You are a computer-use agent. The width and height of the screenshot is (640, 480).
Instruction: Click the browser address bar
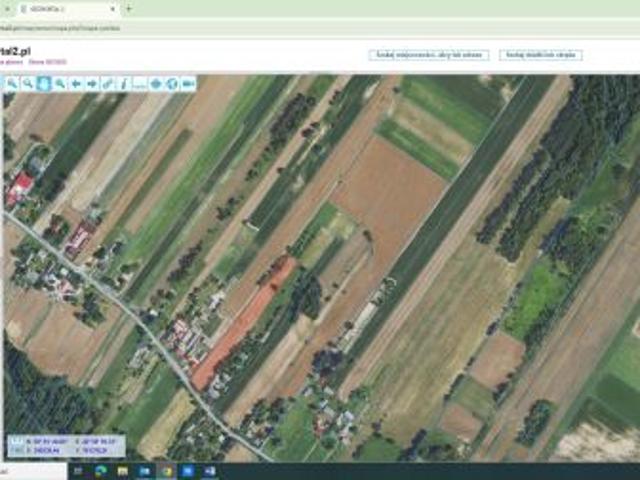click(x=318, y=28)
